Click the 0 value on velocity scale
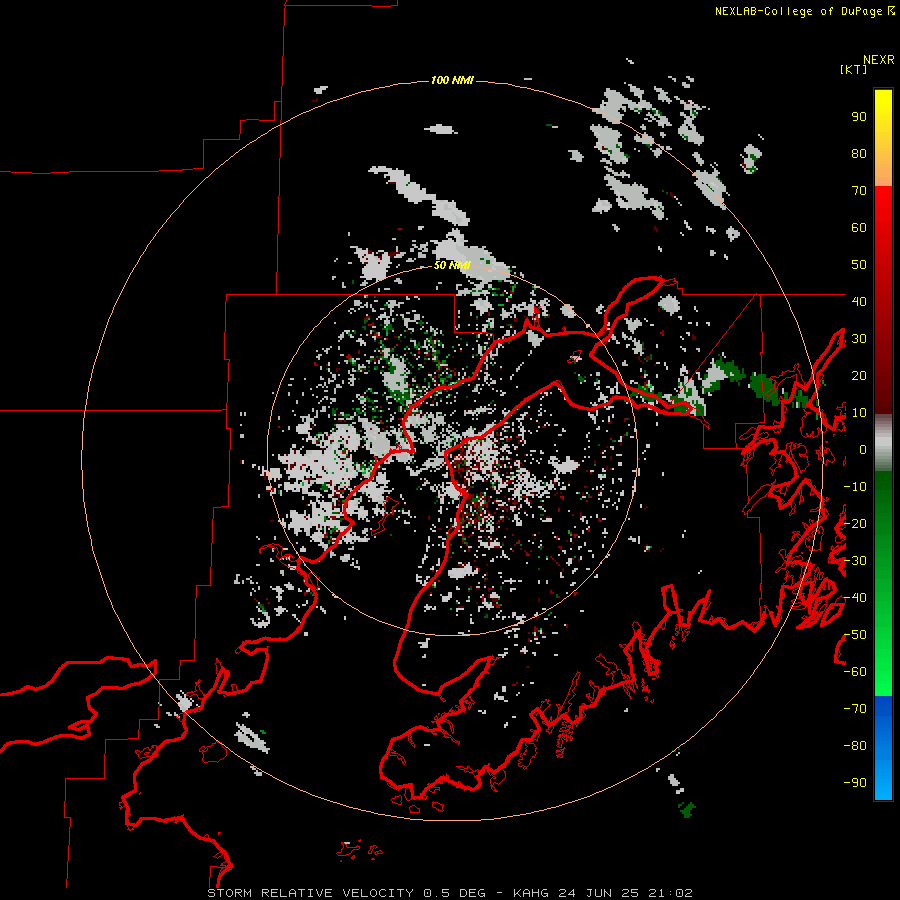The width and height of the screenshot is (900, 900). point(863,449)
